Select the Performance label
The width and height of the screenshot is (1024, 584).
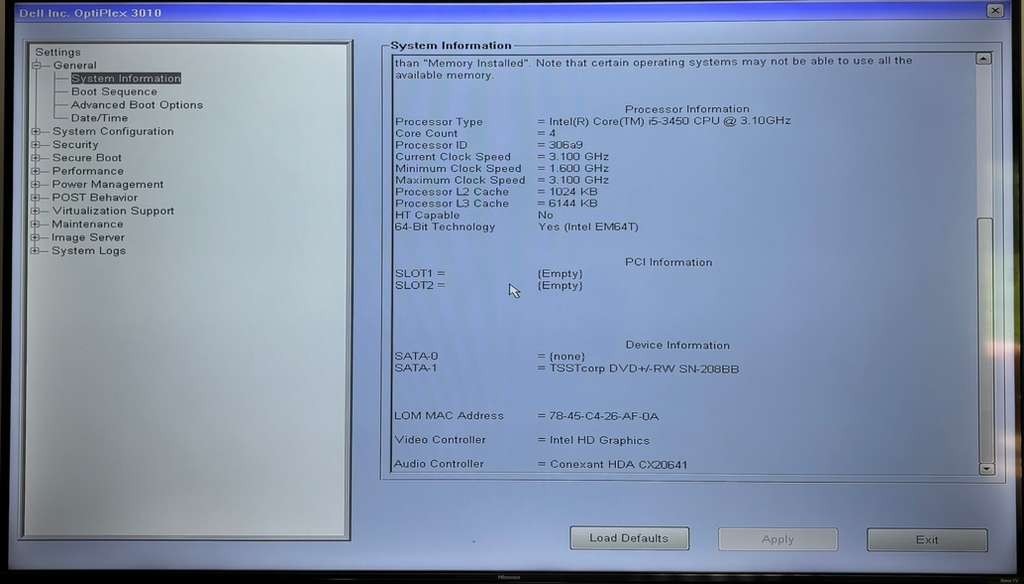coord(88,171)
